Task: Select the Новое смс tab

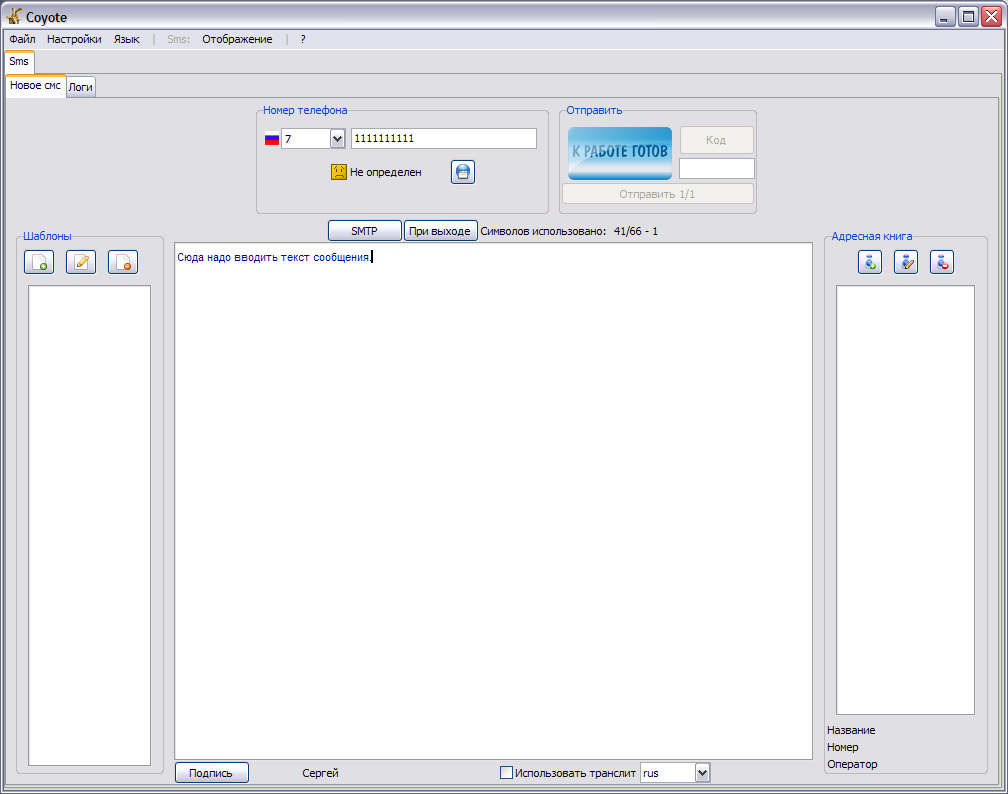Action: pyautogui.click(x=35, y=86)
